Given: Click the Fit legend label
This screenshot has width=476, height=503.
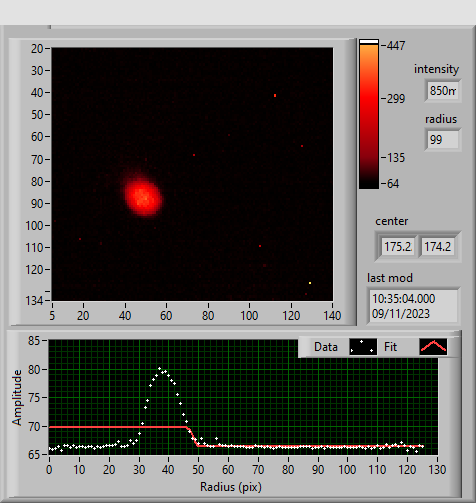Looking at the screenshot, I should pyautogui.click(x=390, y=347).
